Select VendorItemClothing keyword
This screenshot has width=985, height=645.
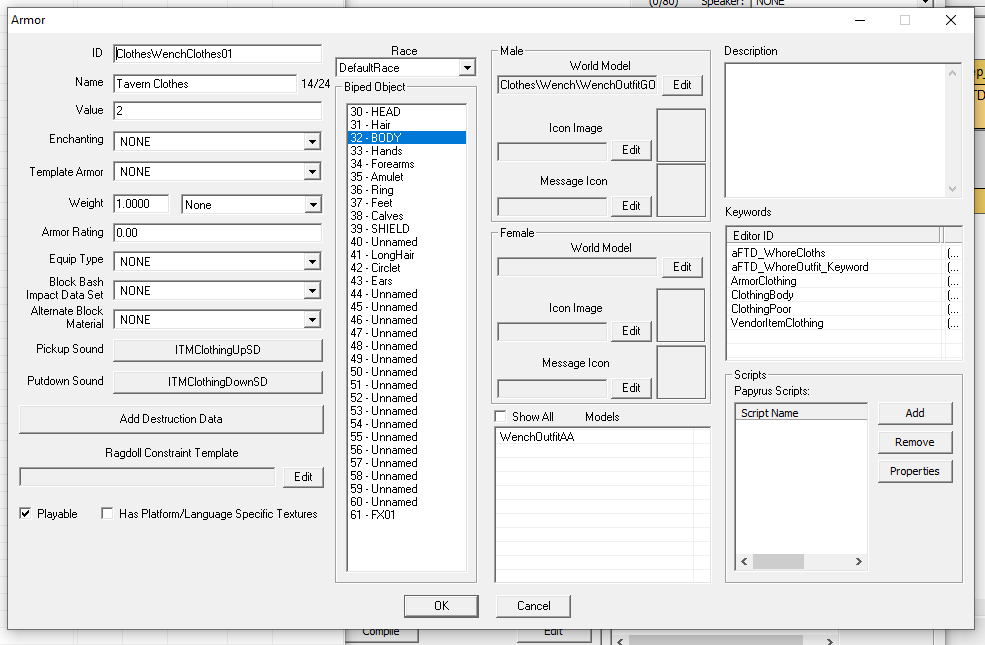(x=844, y=323)
